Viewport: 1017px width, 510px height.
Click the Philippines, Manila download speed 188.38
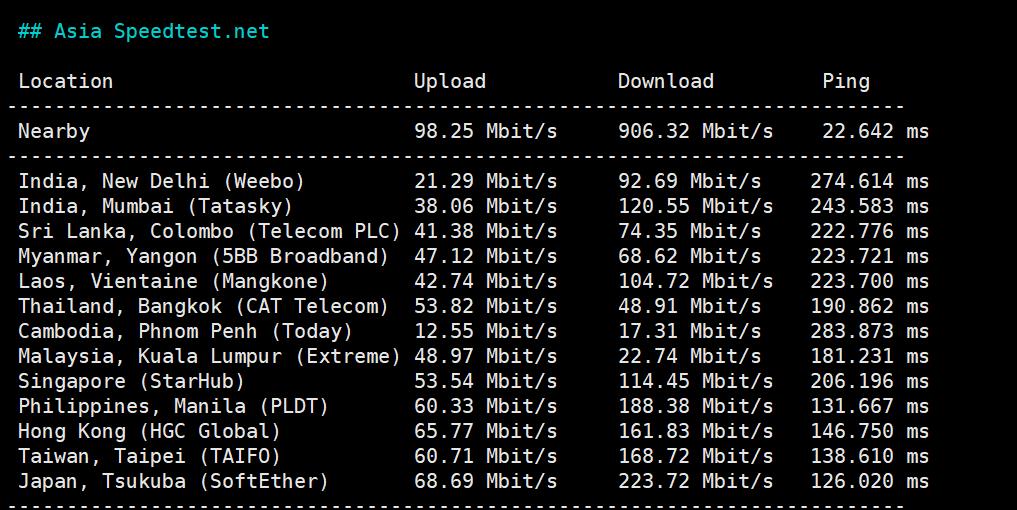[695, 407]
